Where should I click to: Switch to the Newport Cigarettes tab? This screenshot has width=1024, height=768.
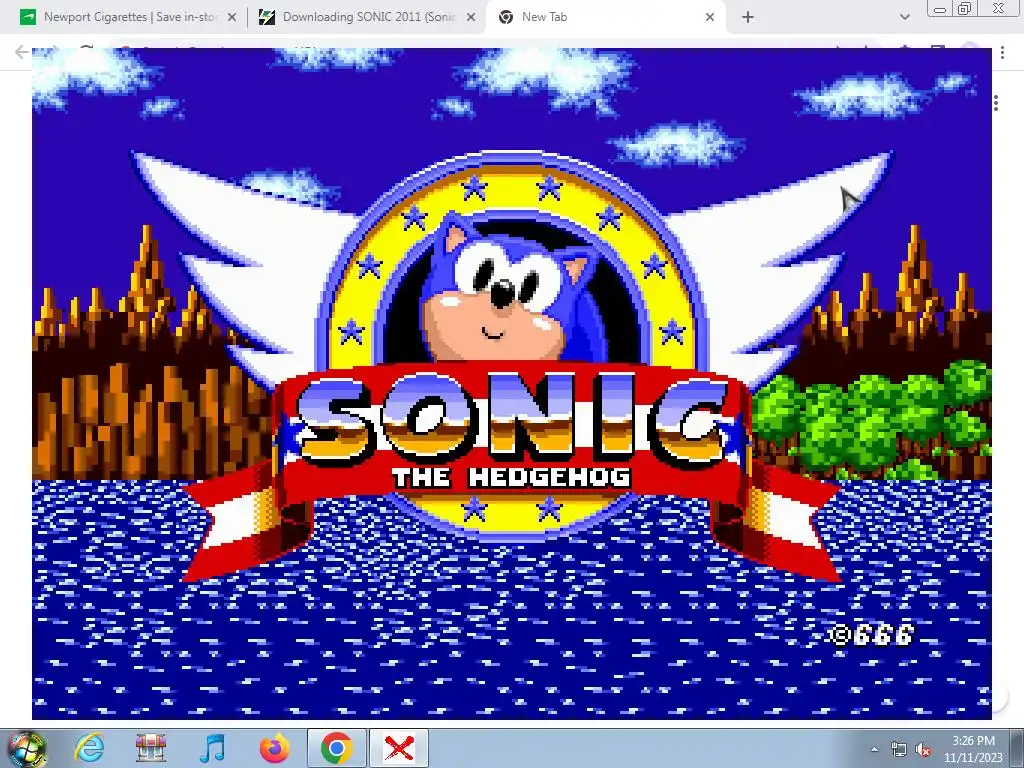click(x=127, y=17)
